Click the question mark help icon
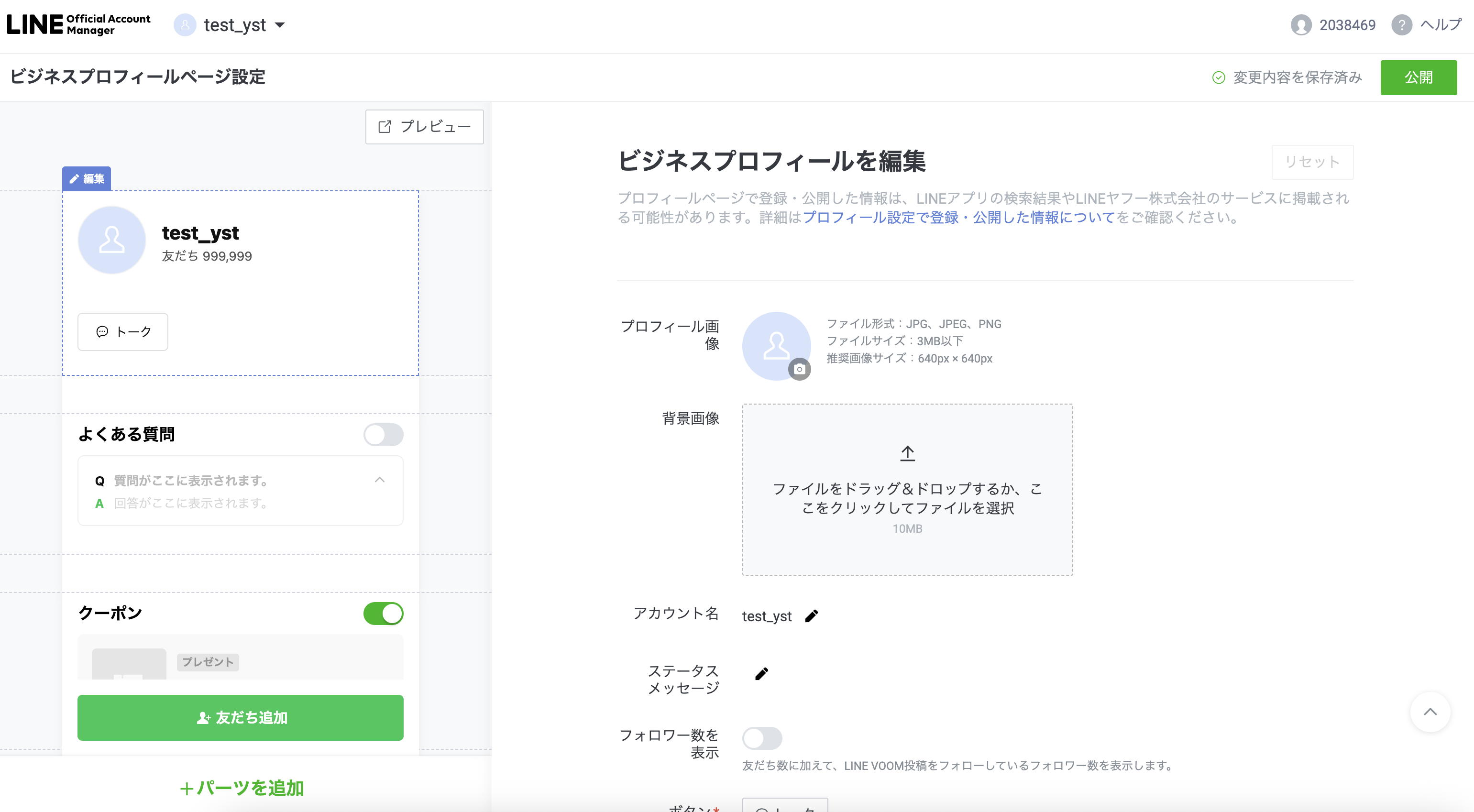Screen dimensions: 1474x812 click(1401, 25)
